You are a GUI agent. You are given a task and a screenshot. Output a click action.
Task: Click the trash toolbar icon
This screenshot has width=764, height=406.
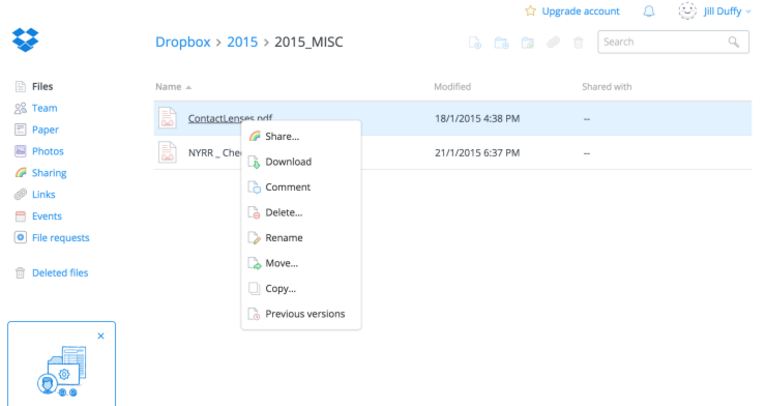pos(578,43)
